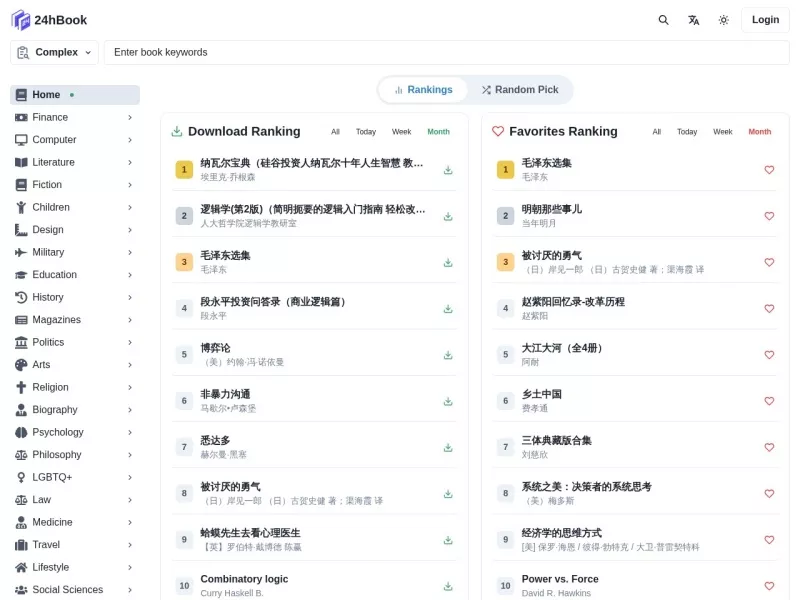Viewport: 800px width, 600px height.
Task: Expand the Computer category chevron
Action: point(130,140)
